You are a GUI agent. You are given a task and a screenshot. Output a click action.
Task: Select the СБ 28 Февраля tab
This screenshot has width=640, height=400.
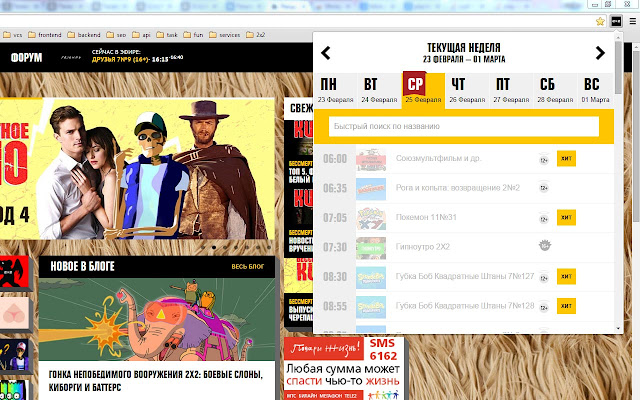click(x=555, y=90)
